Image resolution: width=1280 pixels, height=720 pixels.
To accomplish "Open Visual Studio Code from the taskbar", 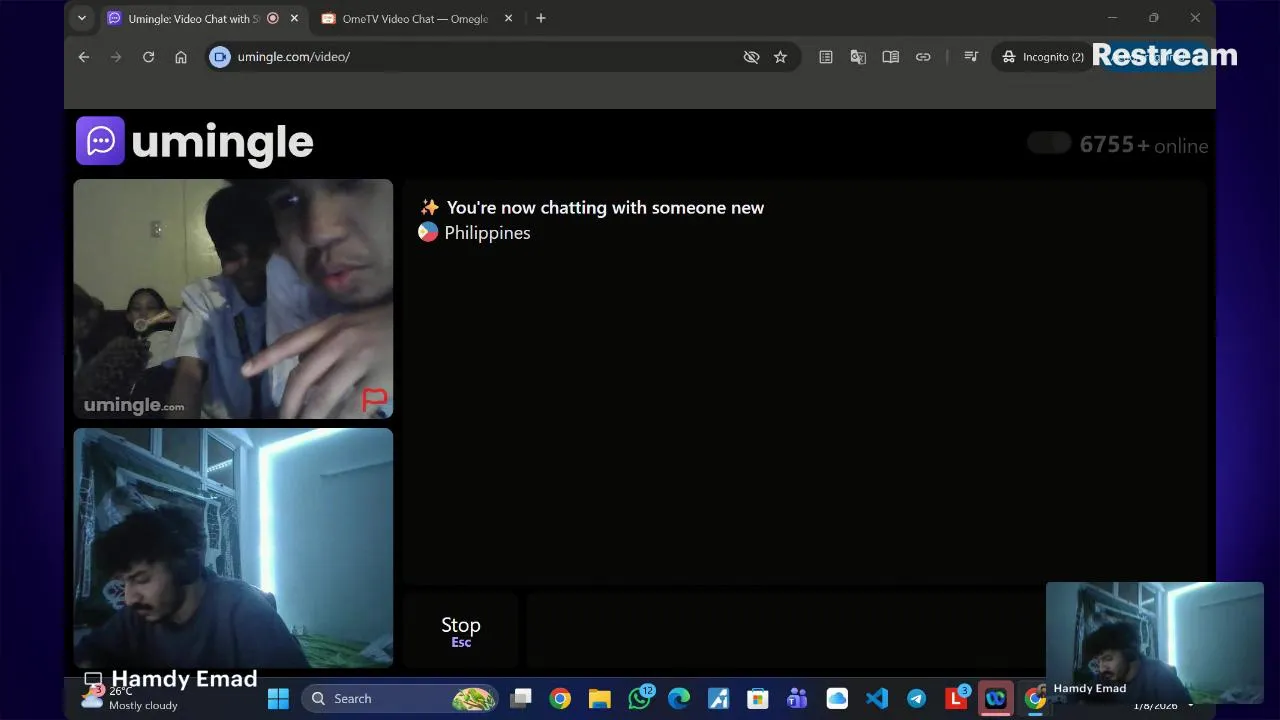I will point(877,698).
